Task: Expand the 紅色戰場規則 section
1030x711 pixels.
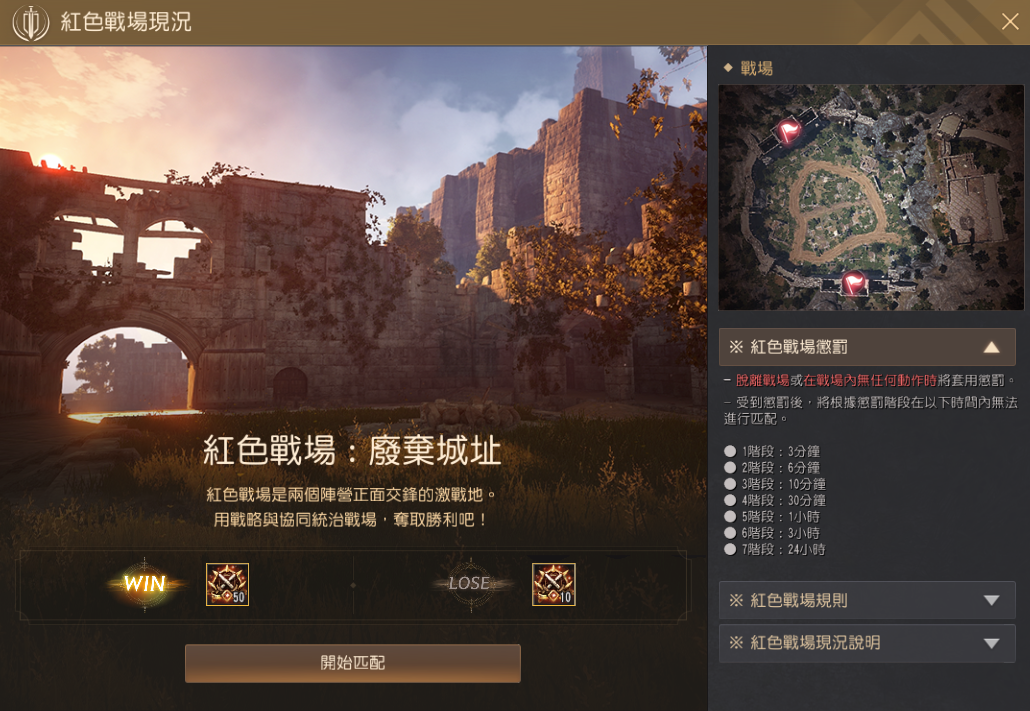Action: pos(867,600)
